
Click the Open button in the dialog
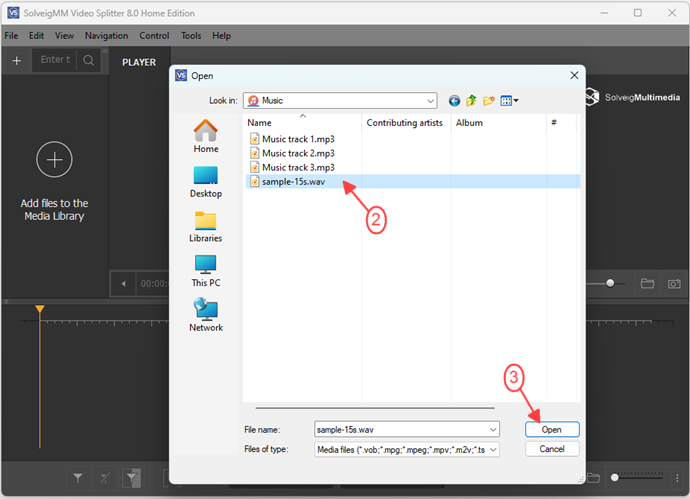point(552,429)
